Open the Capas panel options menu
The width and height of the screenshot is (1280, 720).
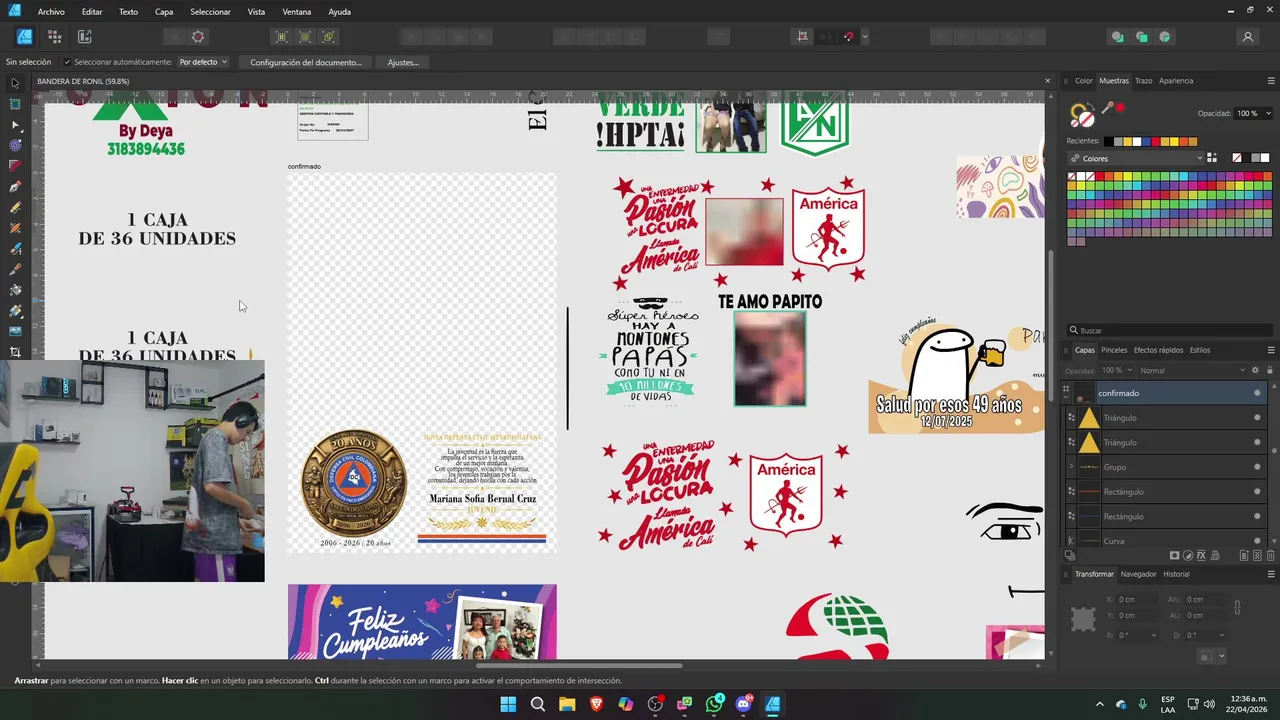(1271, 350)
